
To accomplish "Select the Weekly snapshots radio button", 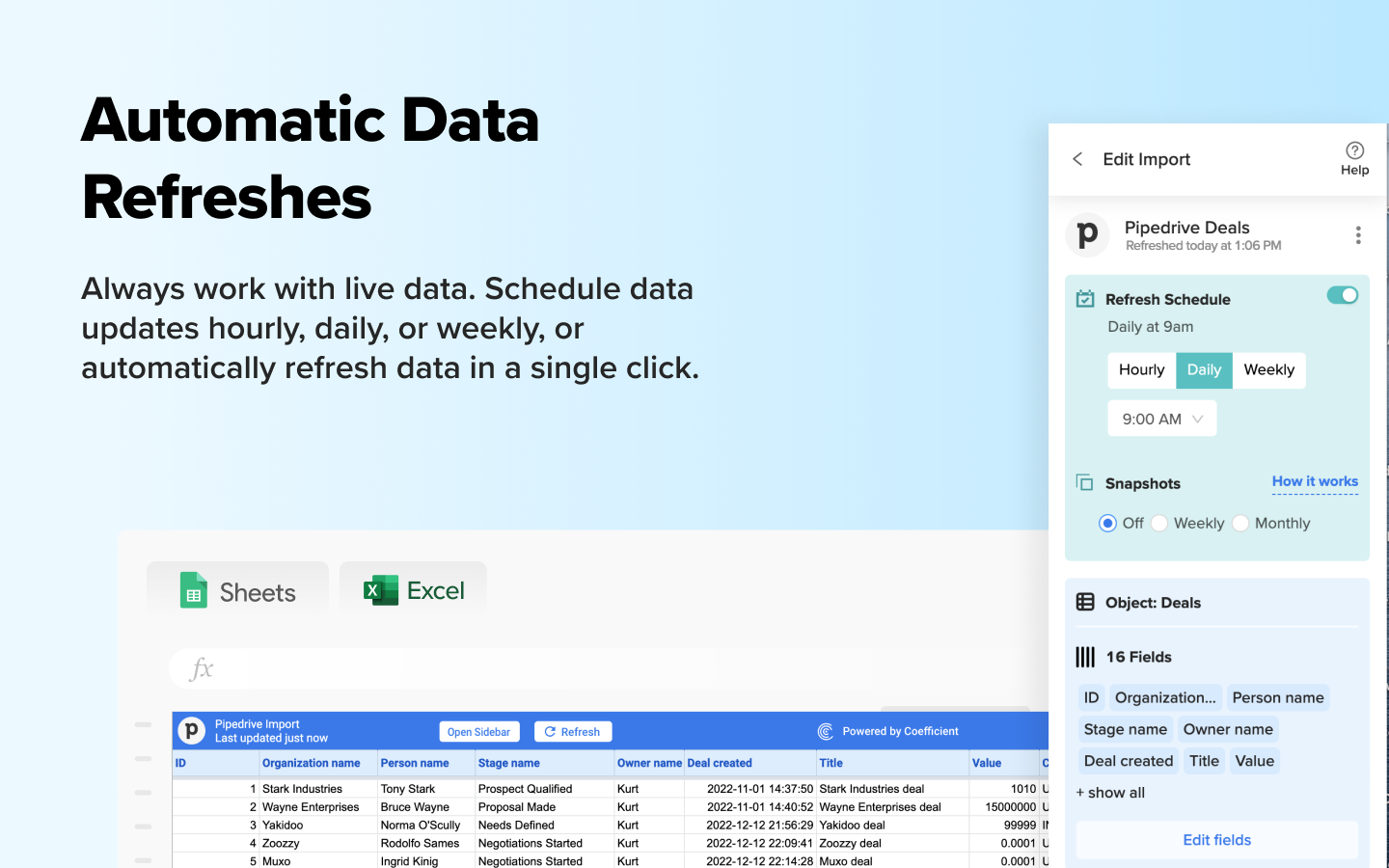I will tap(1158, 523).
